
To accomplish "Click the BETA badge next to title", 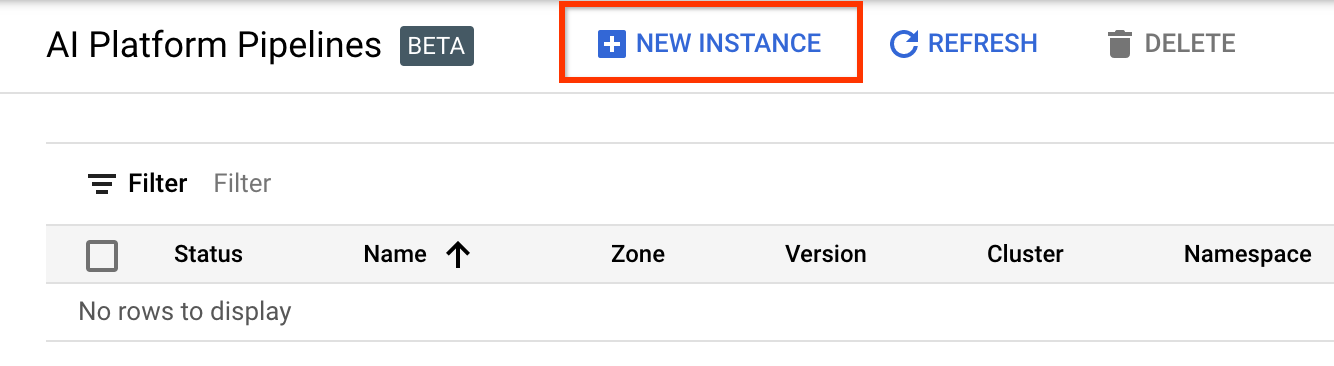I will 437,46.
